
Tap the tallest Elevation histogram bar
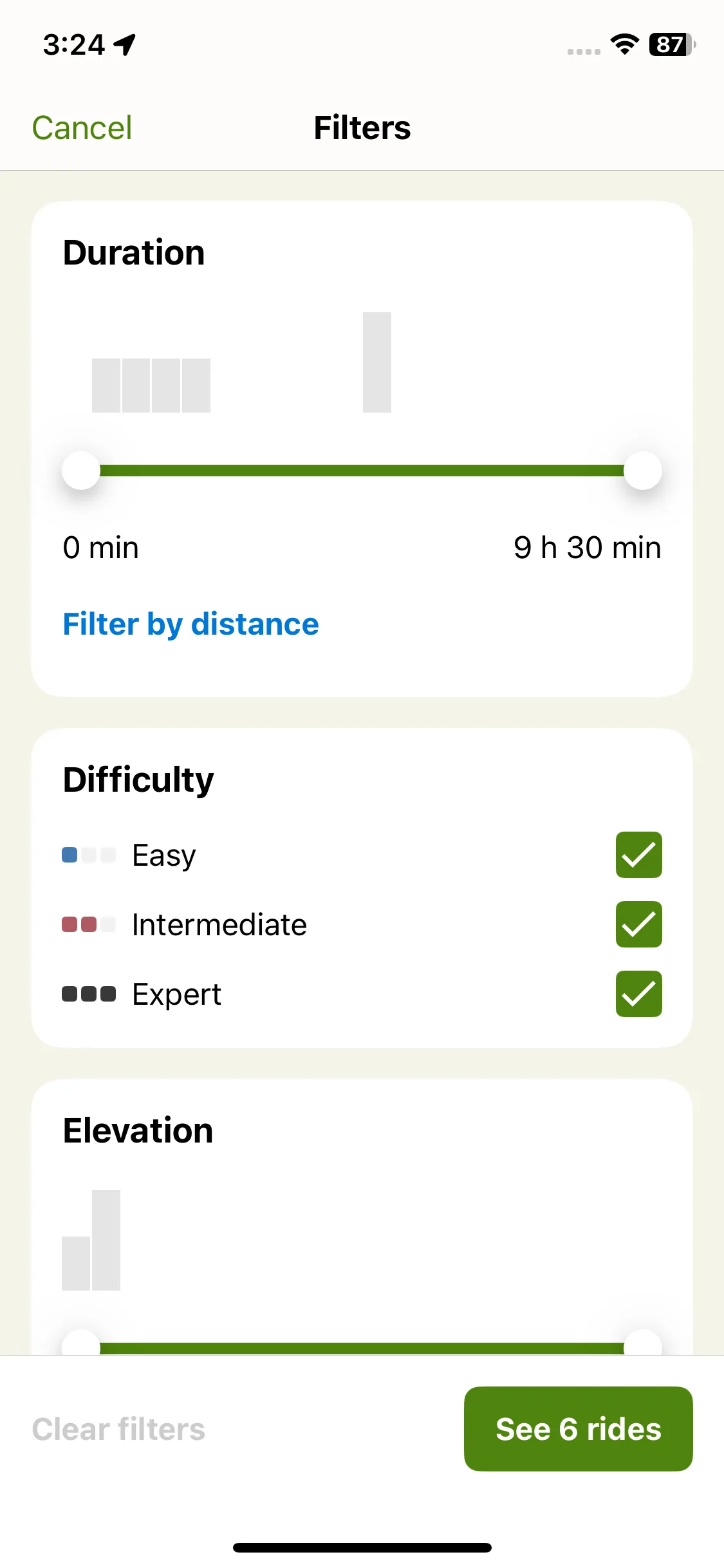click(x=106, y=1240)
